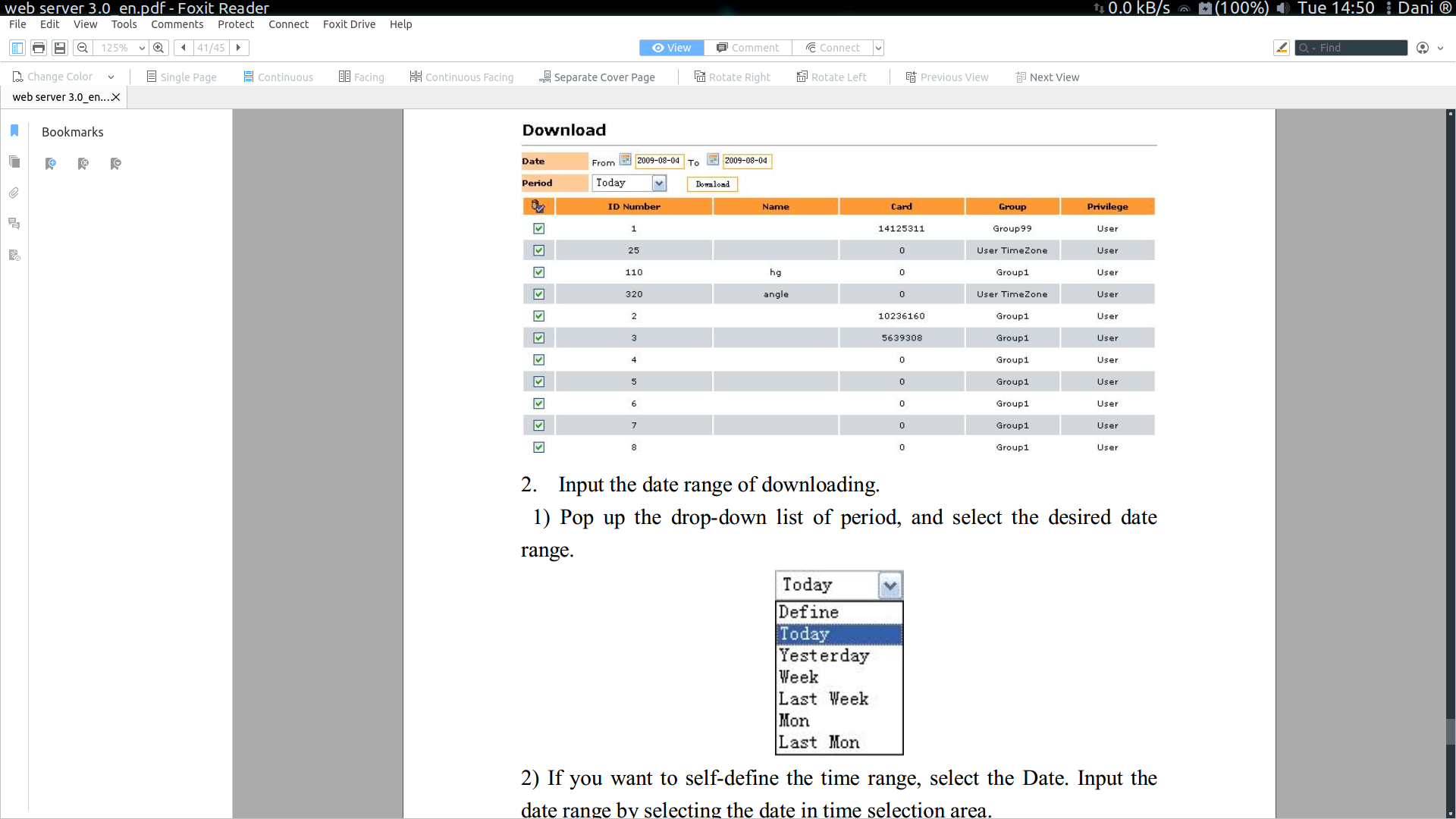Enable Continuous page mode
This screenshot has height=819, width=1456.
click(x=278, y=77)
